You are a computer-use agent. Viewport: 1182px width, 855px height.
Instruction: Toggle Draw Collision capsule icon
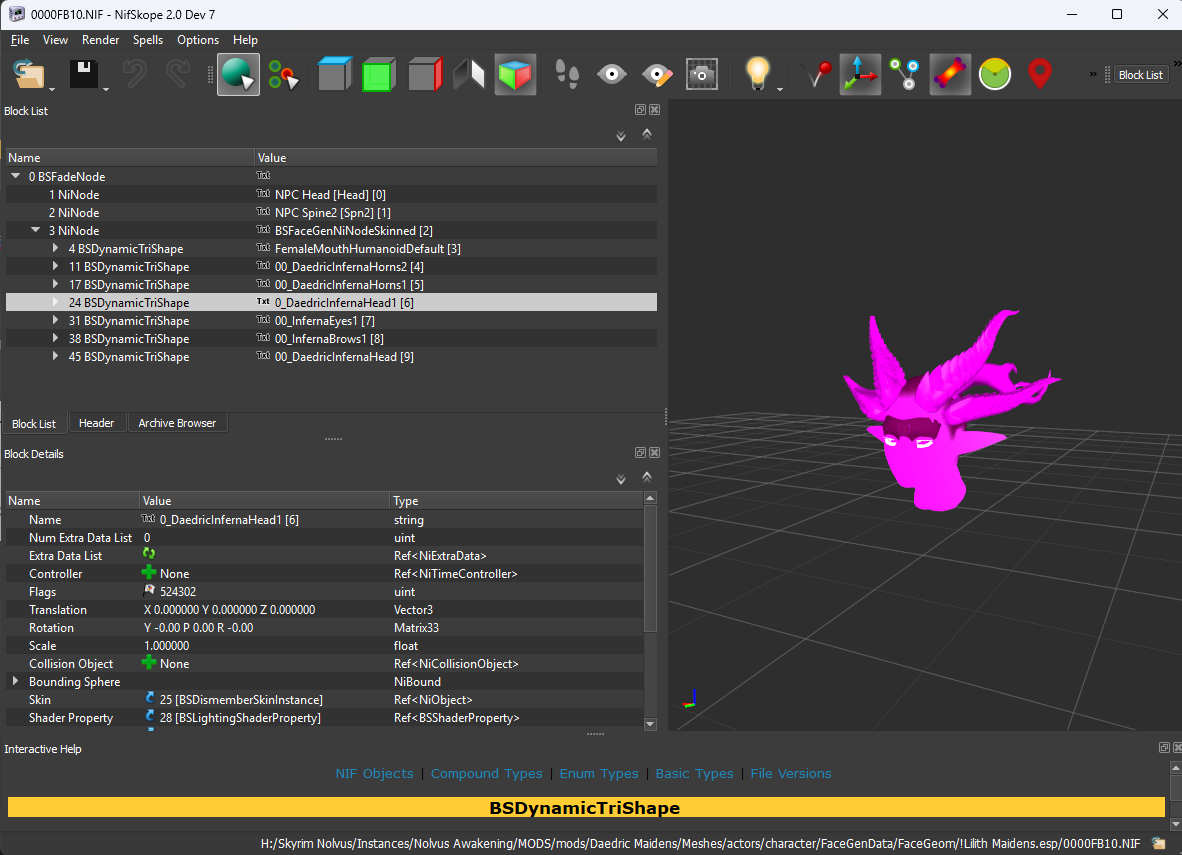pyautogui.click(x=950, y=75)
